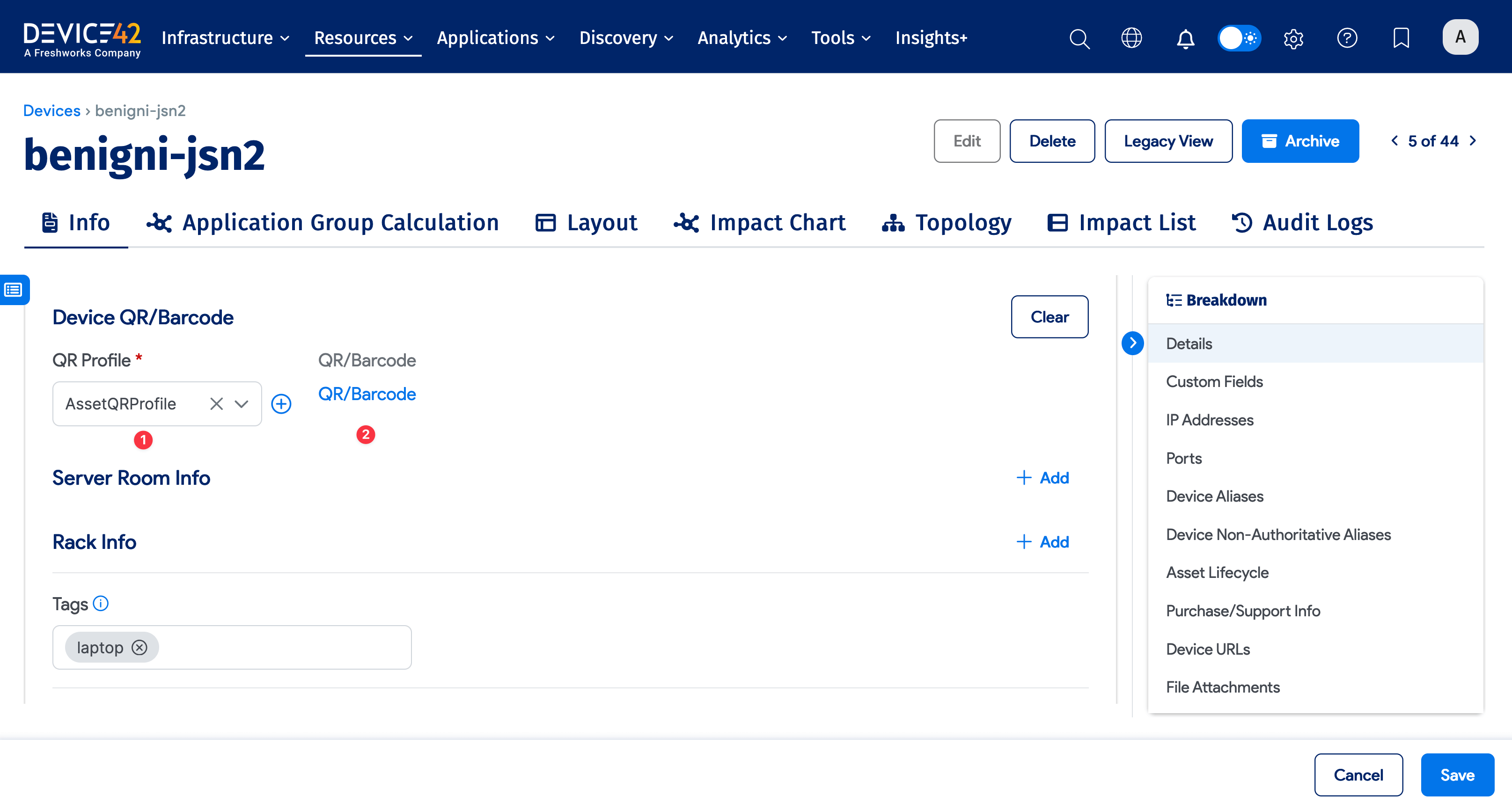Remove the laptop tag

(x=139, y=648)
